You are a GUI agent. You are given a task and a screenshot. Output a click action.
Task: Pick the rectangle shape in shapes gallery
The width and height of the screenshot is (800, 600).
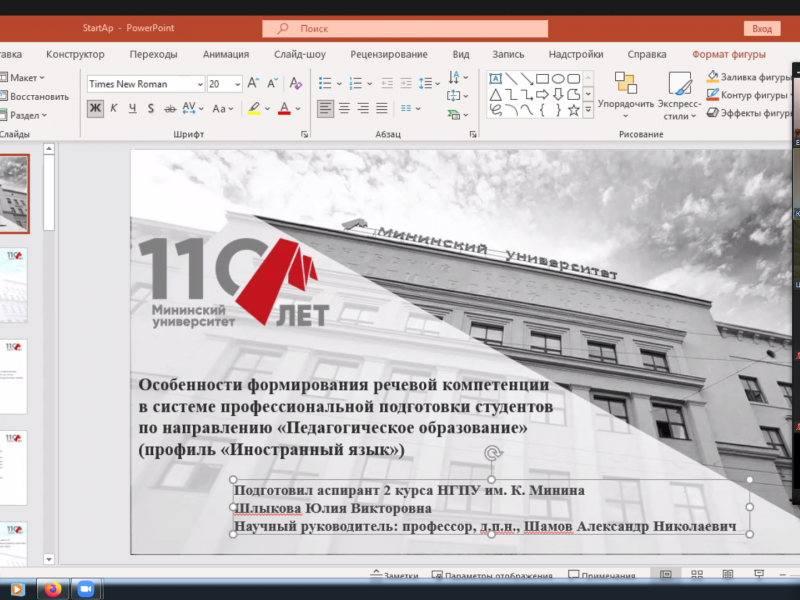click(x=542, y=79)
